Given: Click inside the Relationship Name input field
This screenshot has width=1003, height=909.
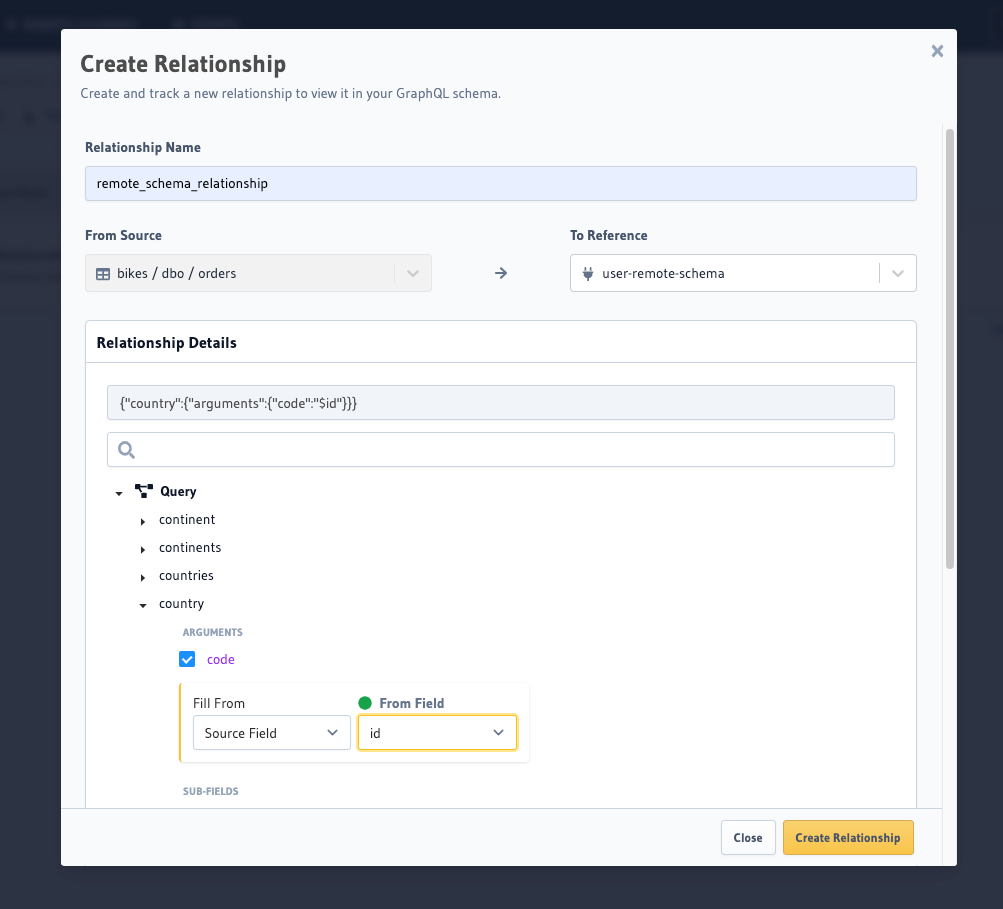Looking at the screenshot, I should 500,183.
